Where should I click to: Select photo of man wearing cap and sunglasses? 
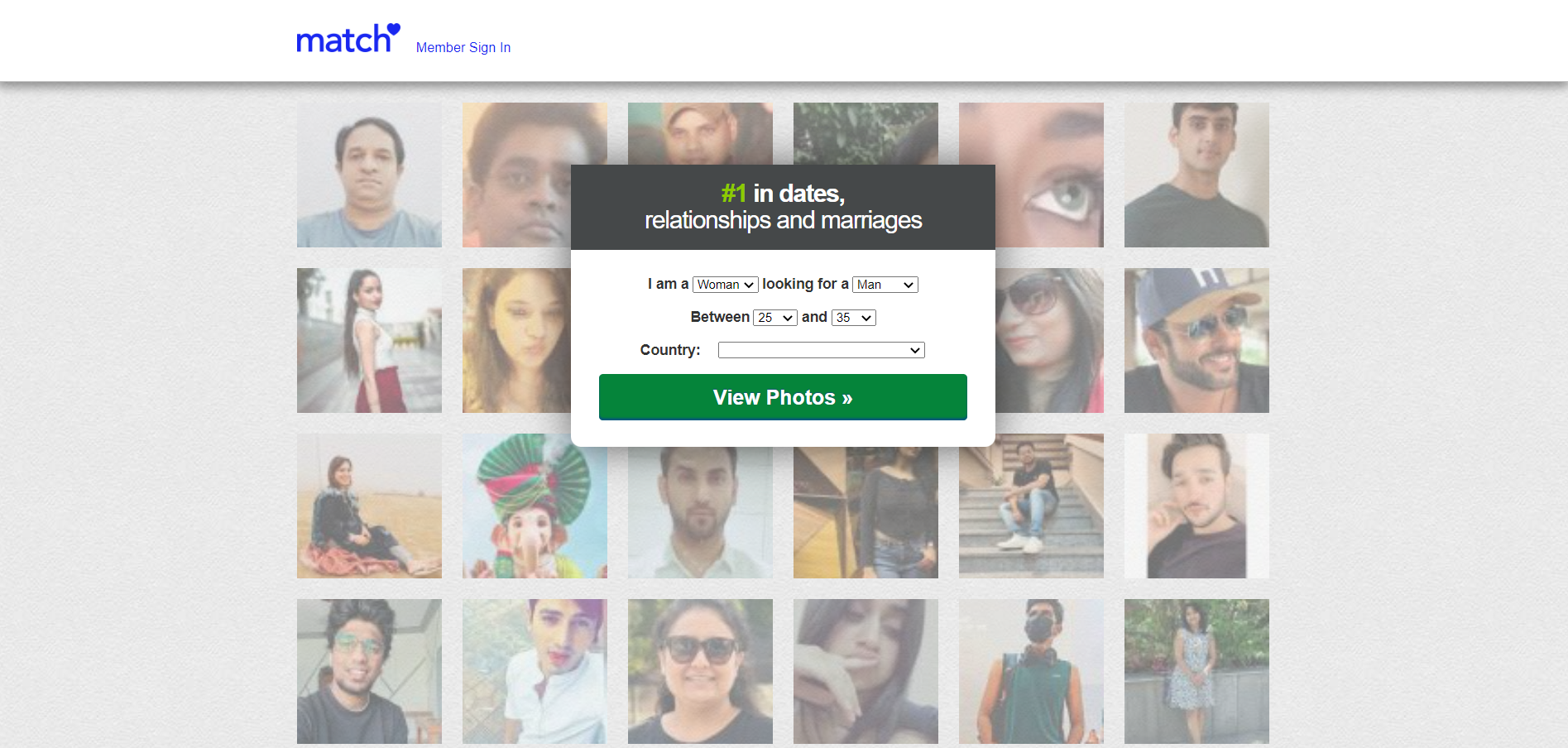(1196, 340)
